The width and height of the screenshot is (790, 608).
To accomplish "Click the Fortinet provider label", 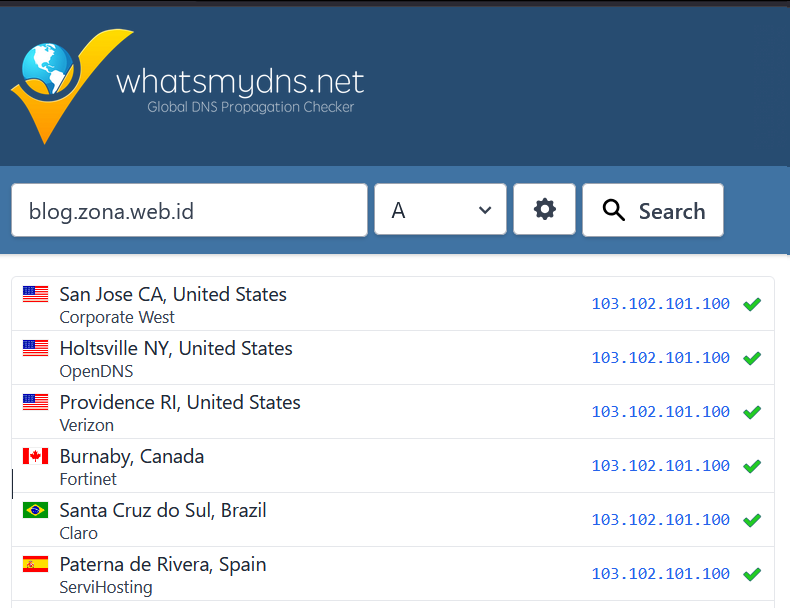I will coord(88,479).
